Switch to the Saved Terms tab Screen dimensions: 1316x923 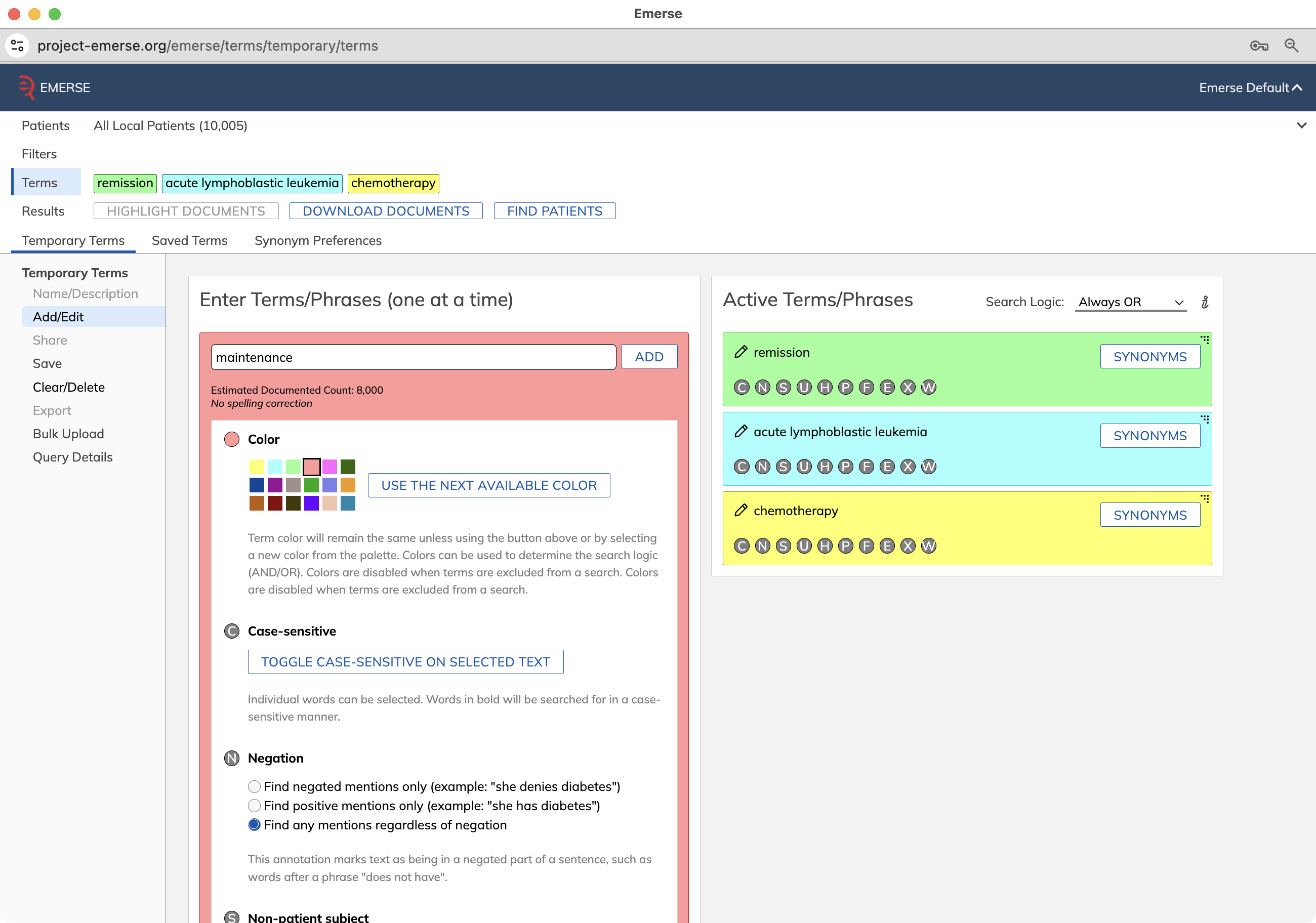point(189,241)
